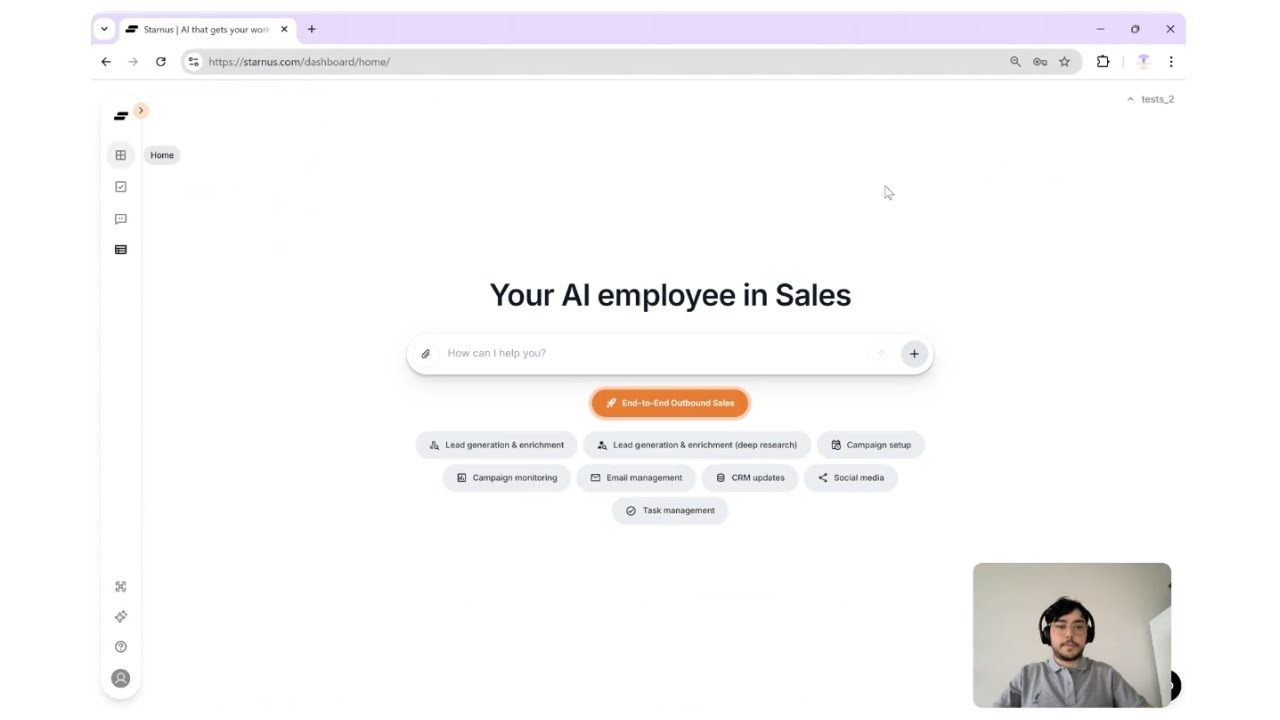
Task: Select the Starnus browser tab
Action: [x=206, y=30]
